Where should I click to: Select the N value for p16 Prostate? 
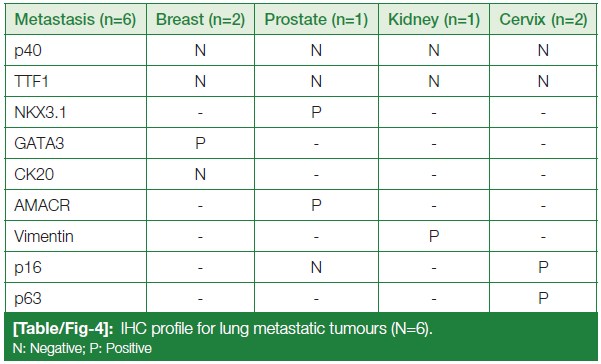coord(316,267)
